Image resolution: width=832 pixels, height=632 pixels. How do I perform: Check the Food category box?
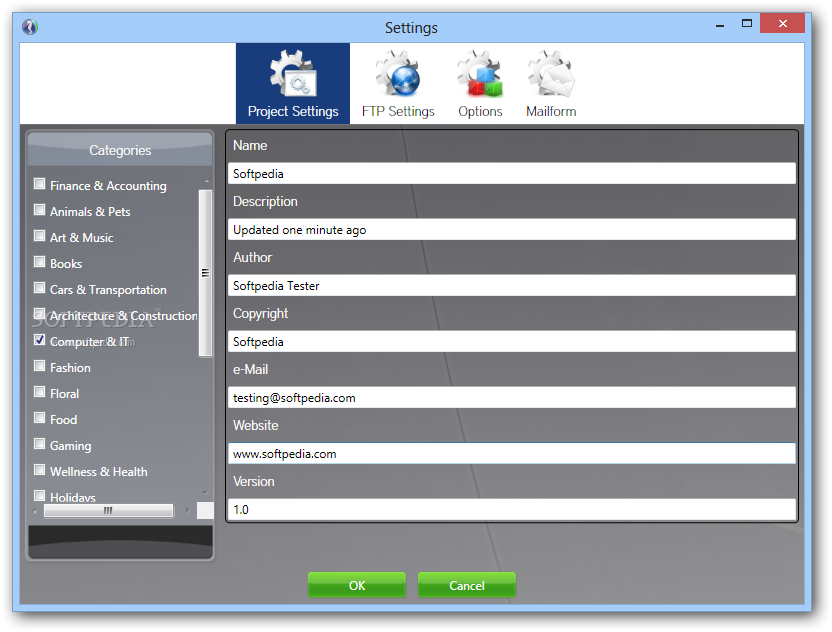coord(39,418)
